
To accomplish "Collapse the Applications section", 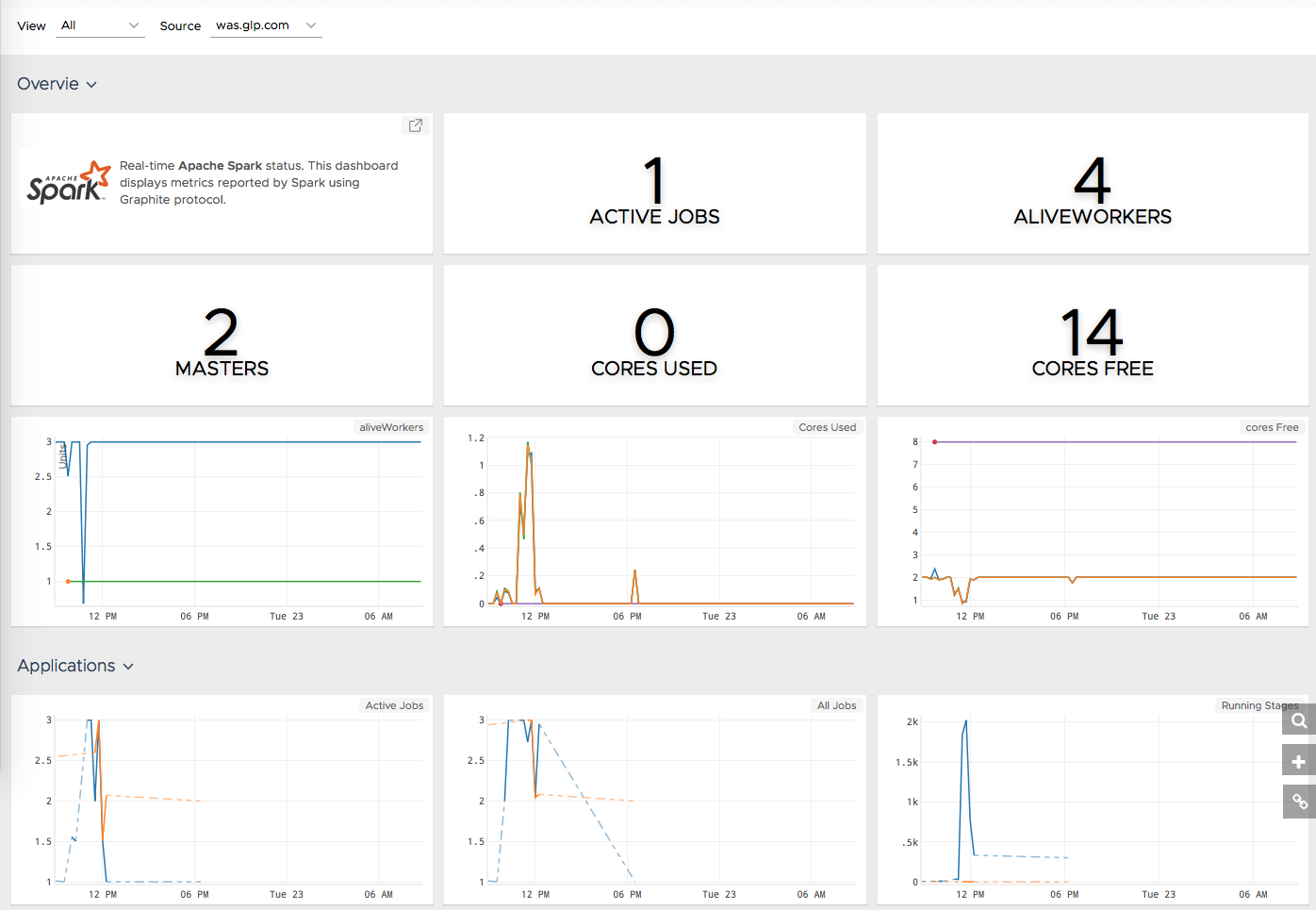I will coord(75,666).
